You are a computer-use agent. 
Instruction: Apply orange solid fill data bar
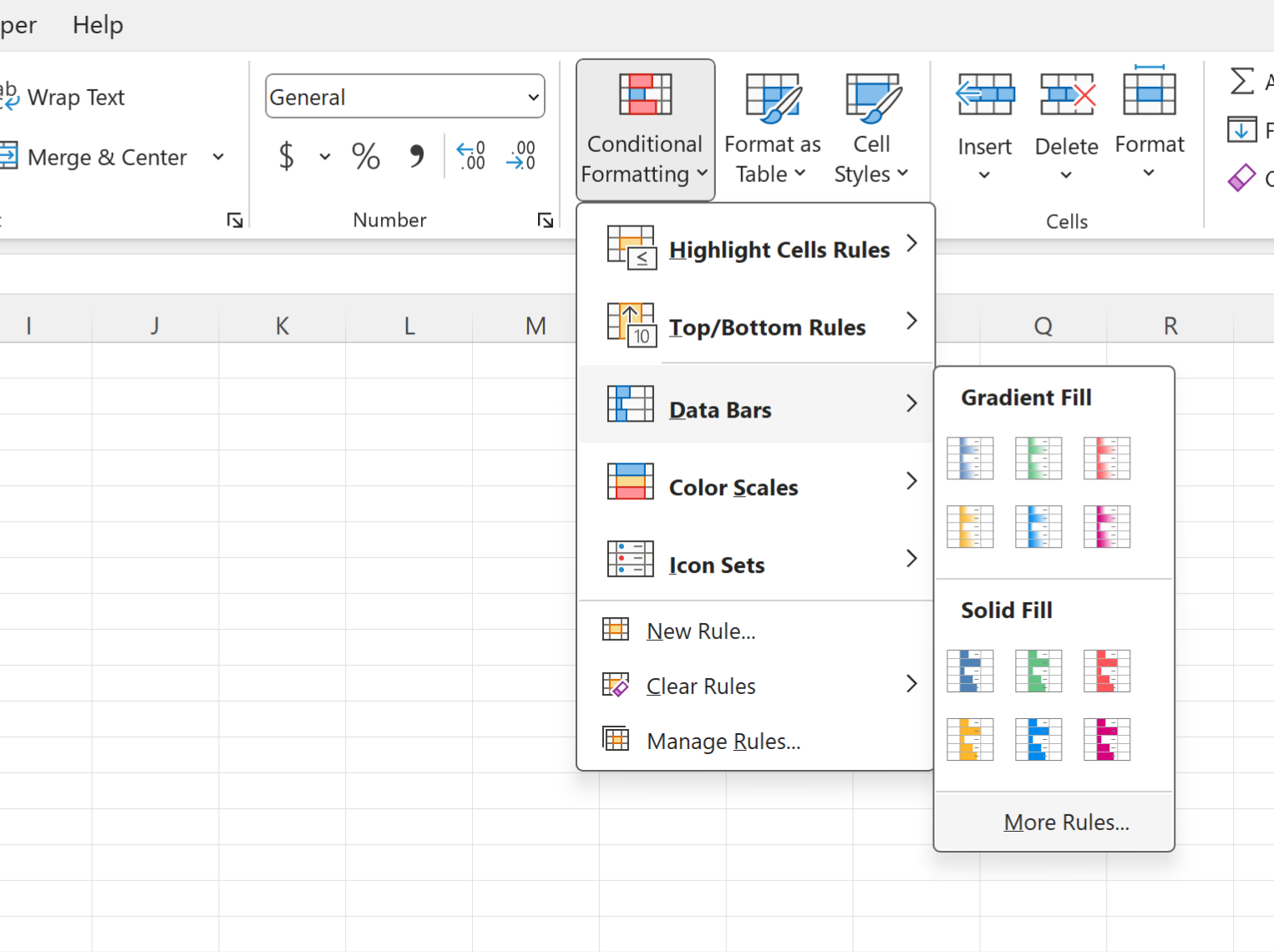(x=970, y=740)
